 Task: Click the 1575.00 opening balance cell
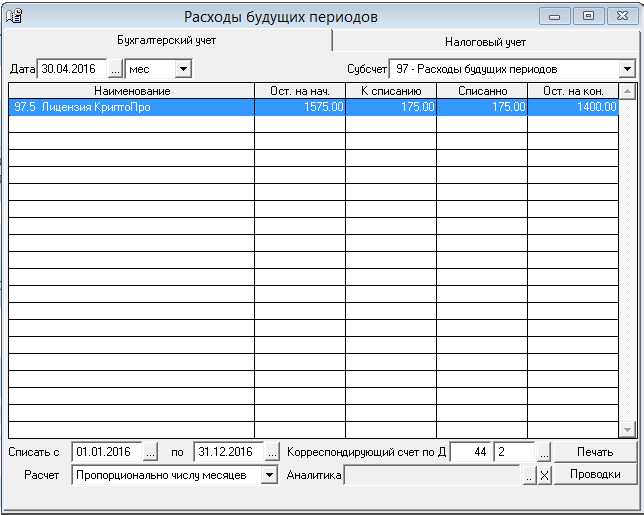pos(300,107)
